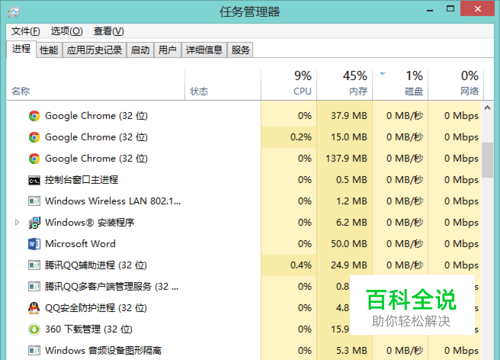The image size is (500, 360).
Task: Sort by the 9% CPU column header
Action: point(289,84)
